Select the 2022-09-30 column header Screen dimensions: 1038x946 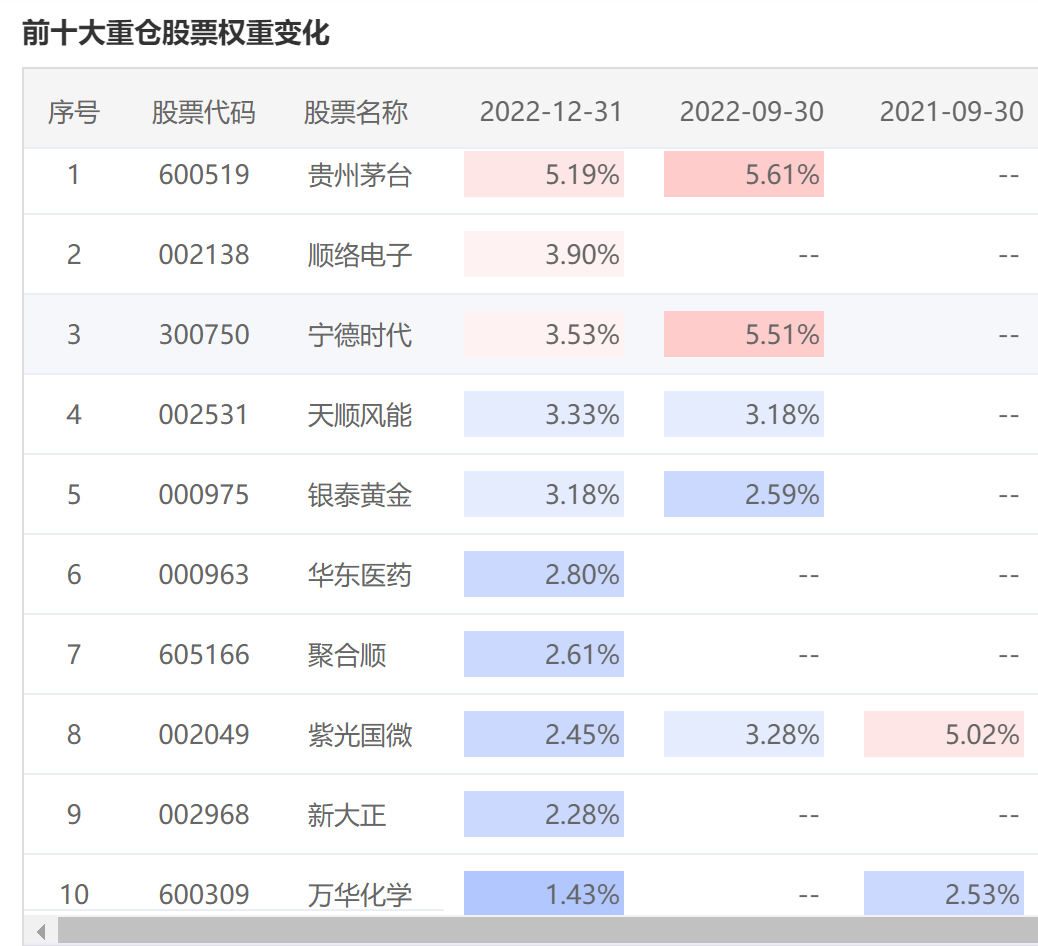(751, 112)
